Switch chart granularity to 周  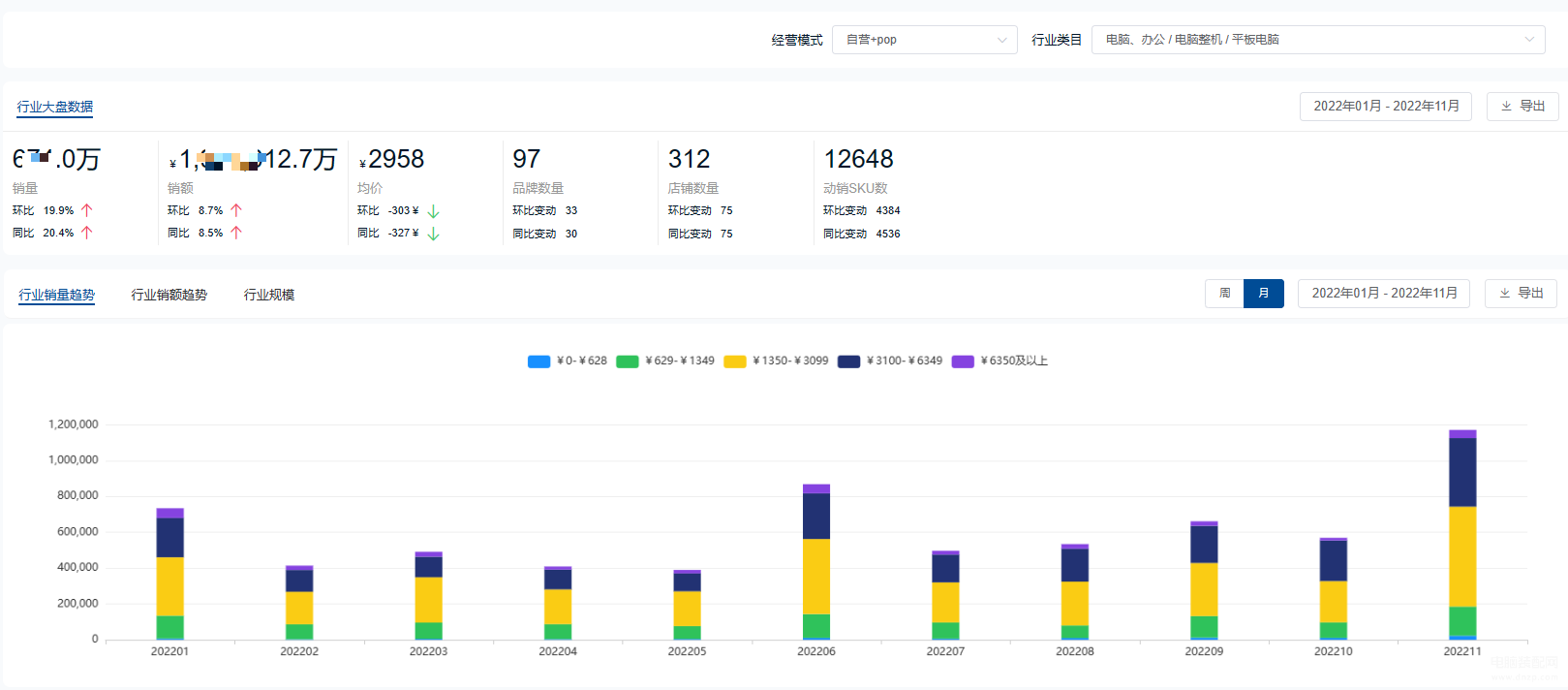[x=1225, y=294]
